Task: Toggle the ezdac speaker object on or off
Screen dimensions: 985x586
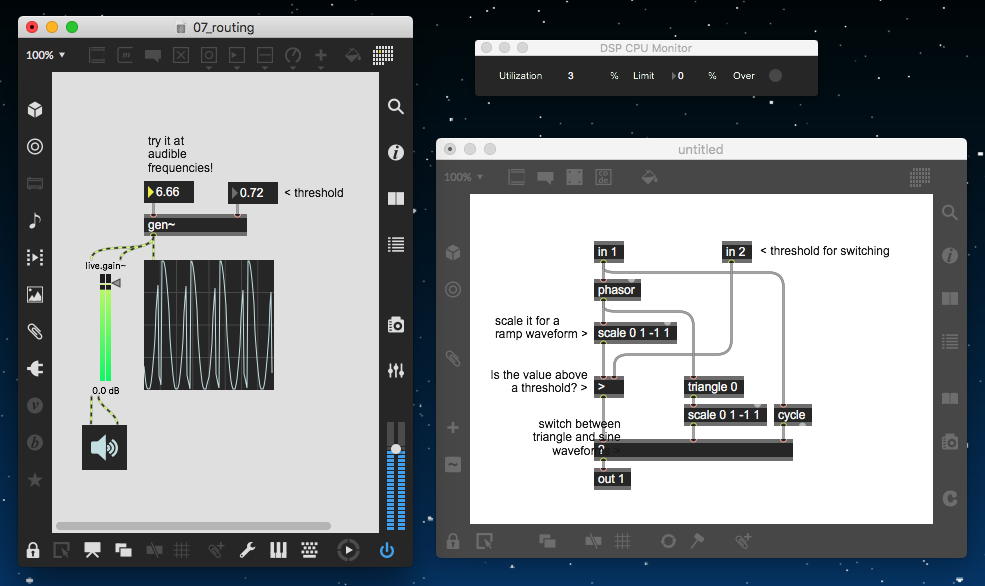Action: tap(104, 447)
